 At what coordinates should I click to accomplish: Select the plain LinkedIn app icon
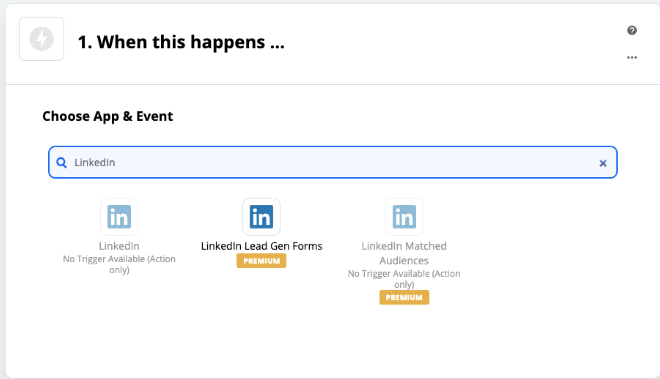(x=119, y=217)
